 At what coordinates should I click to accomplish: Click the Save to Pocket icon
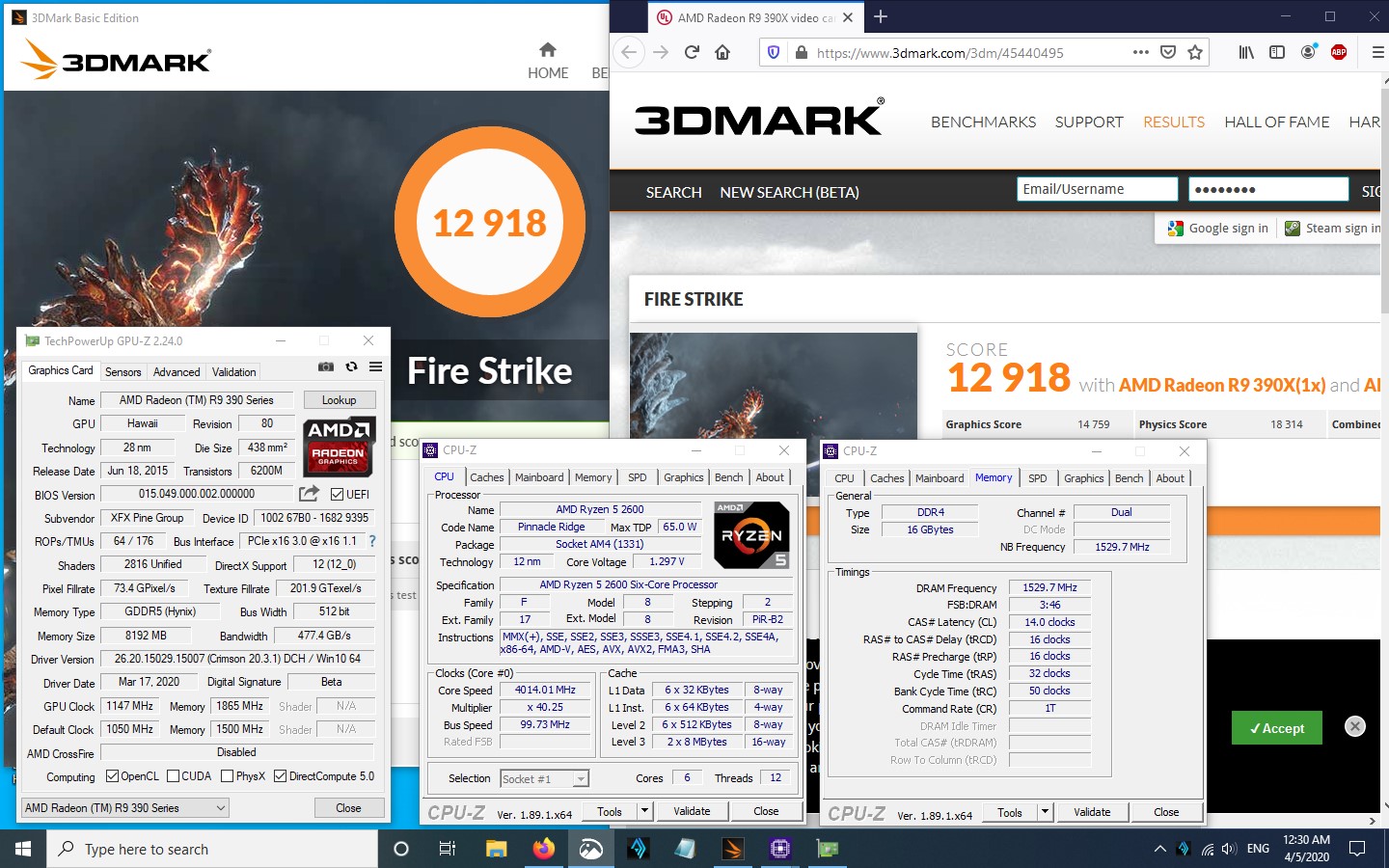click(1168, 52)
